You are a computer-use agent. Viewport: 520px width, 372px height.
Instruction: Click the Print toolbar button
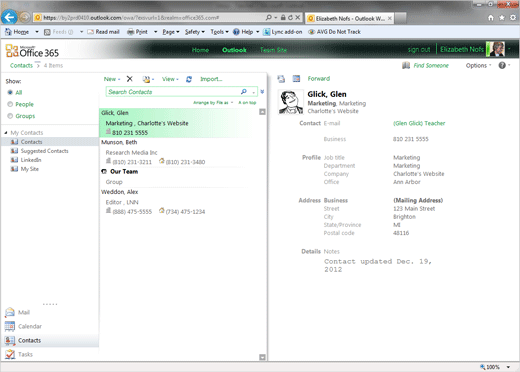pos(137,32)
